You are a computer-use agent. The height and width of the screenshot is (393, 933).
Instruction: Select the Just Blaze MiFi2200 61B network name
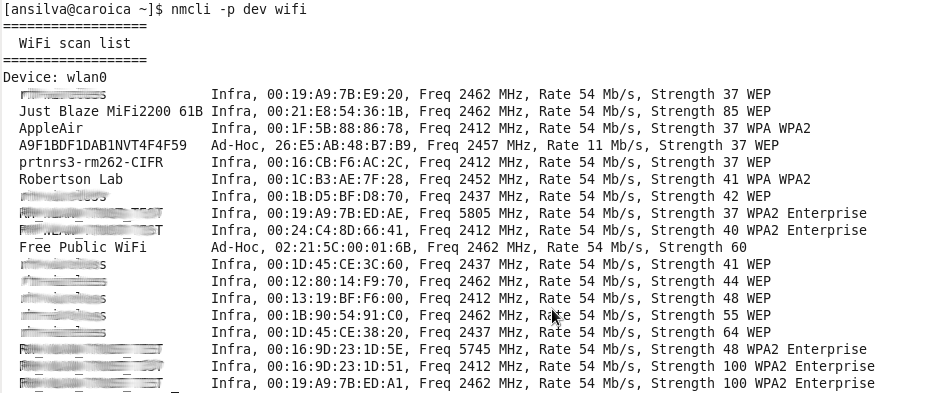111,111
